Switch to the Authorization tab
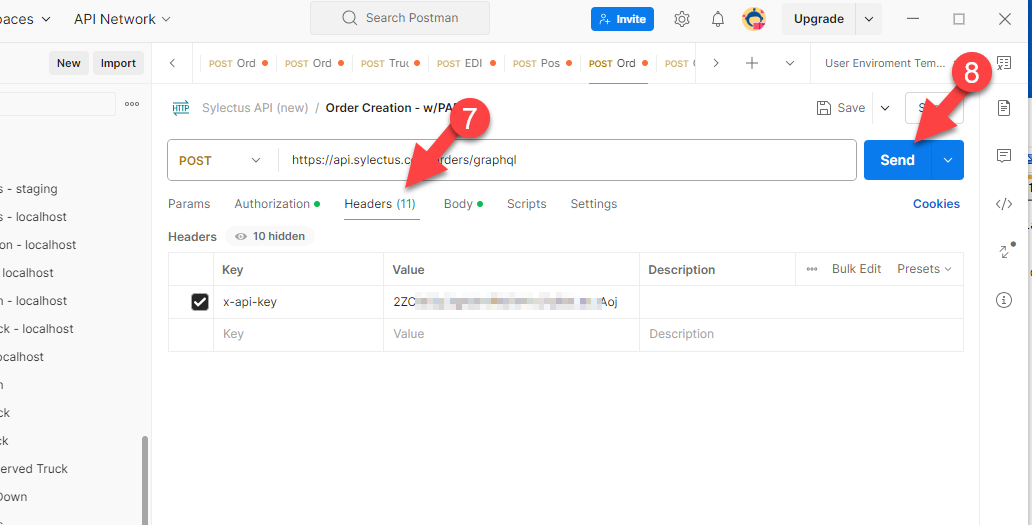The width and height of the screenshot is (1032, 525). (277, 204)
